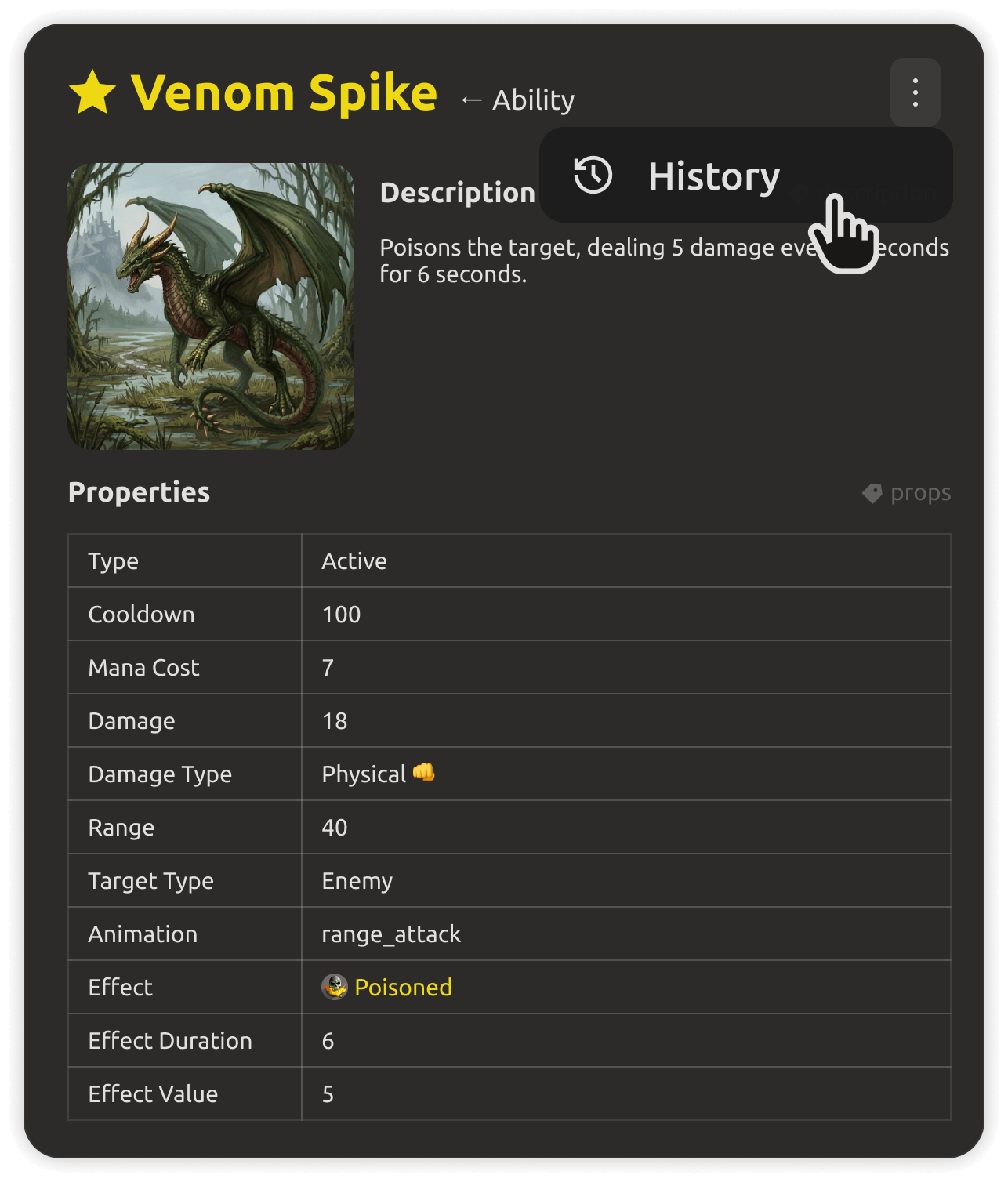Click the props tag icon
This screenshot has height=1182, width=1008.
click(872, 493)
